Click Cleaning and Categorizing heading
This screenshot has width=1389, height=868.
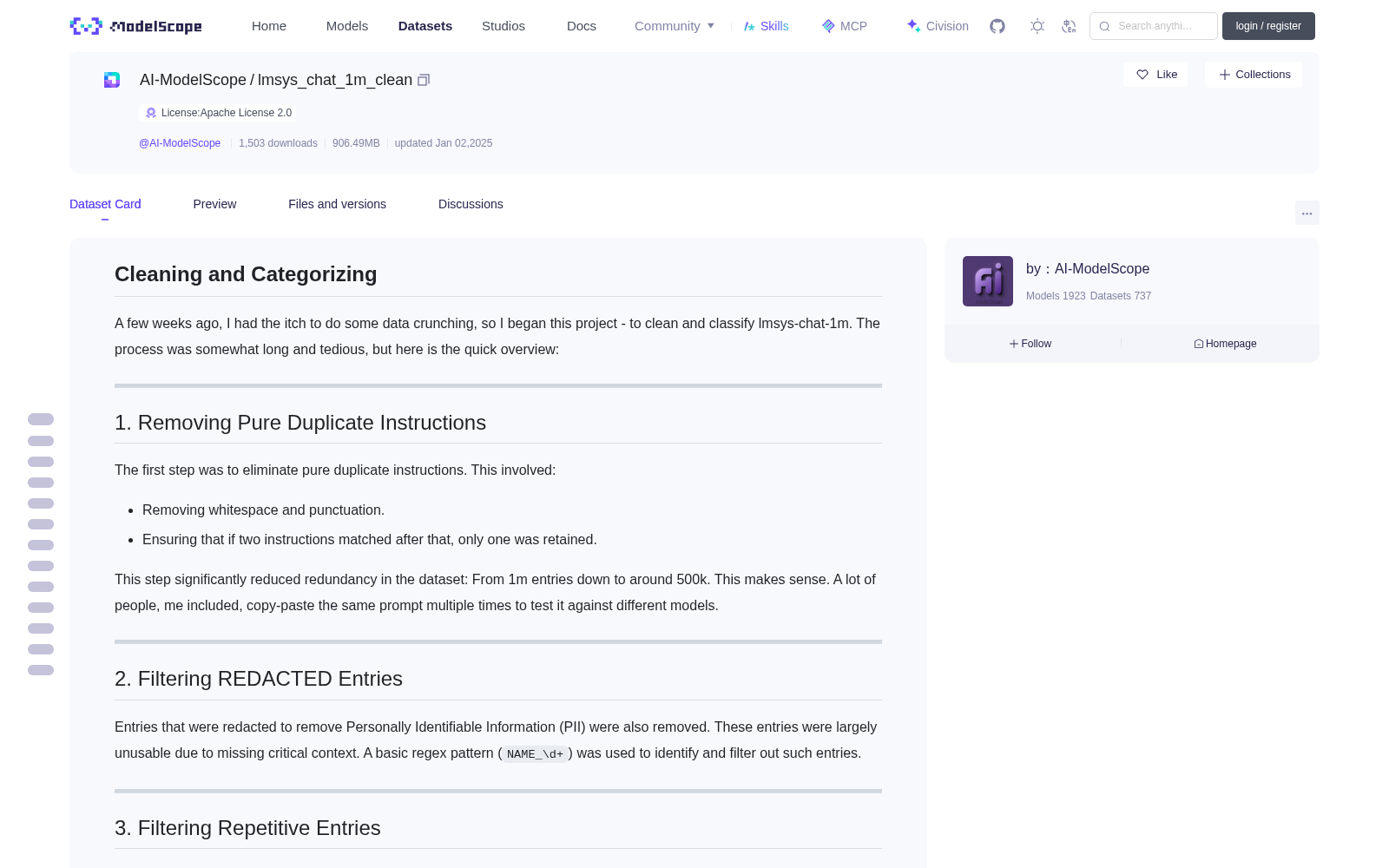(246, 274)
